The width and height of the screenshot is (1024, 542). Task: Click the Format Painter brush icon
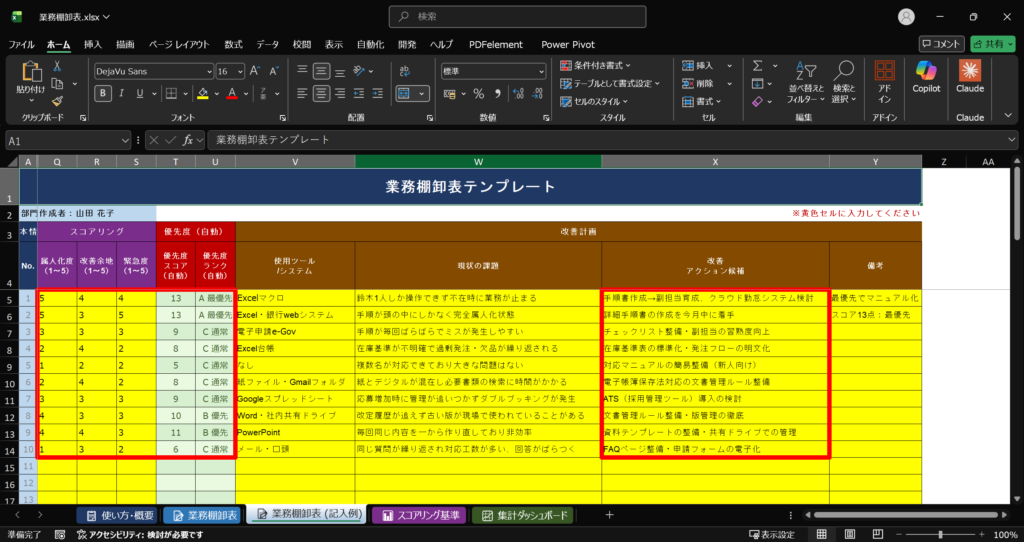[x=57, y=101]
